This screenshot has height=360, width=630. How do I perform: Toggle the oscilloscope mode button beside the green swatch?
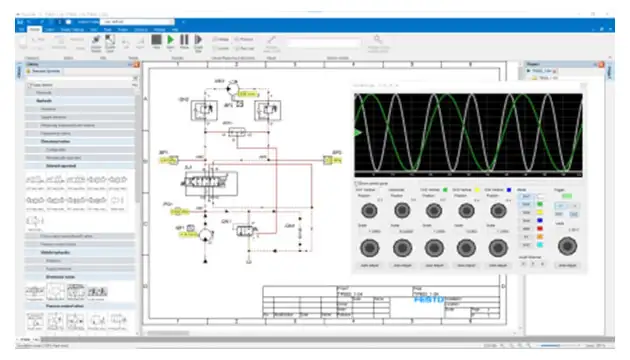(x=526, y=205)
